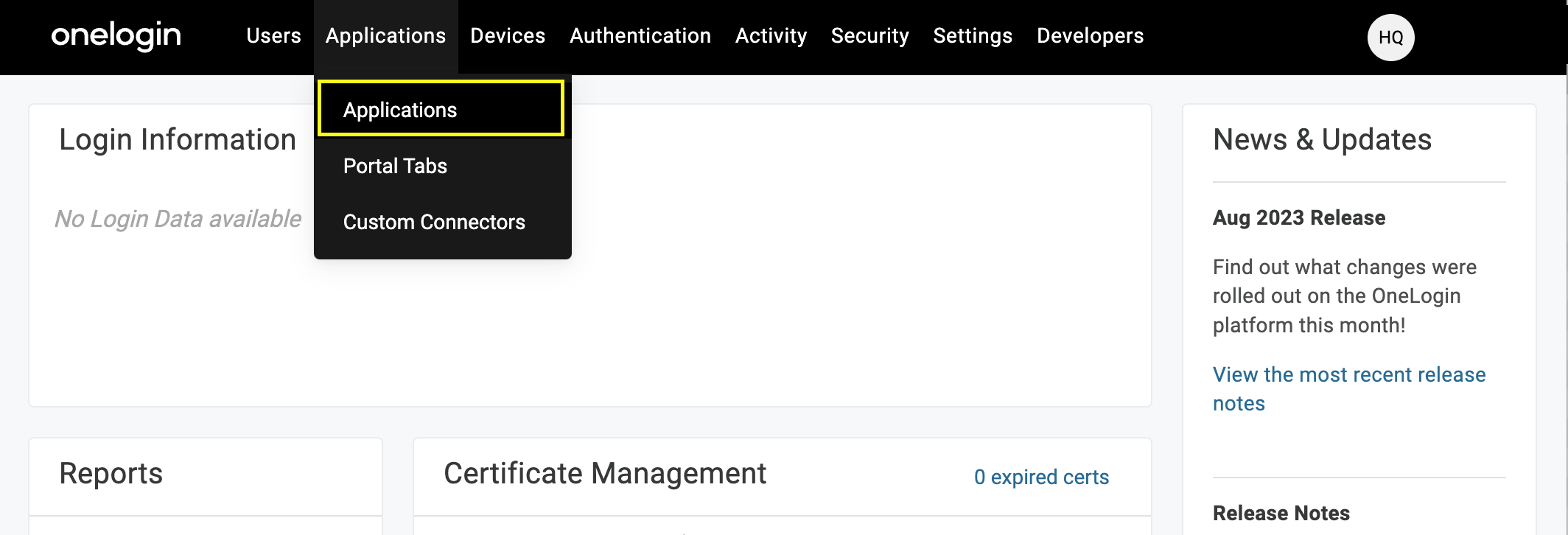Open the Activity menu
Viewport: 1568px width, 535px height.
771,35
